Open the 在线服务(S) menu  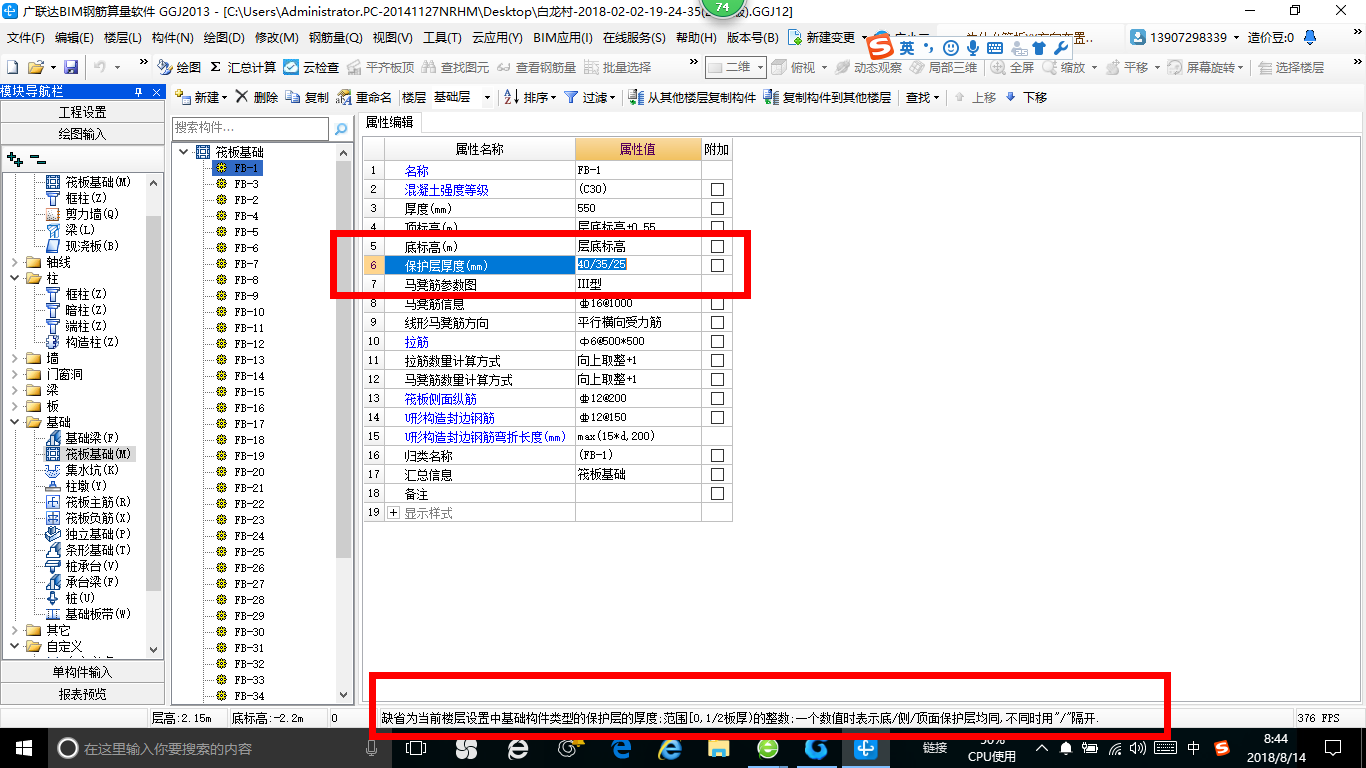coord(634,37)
